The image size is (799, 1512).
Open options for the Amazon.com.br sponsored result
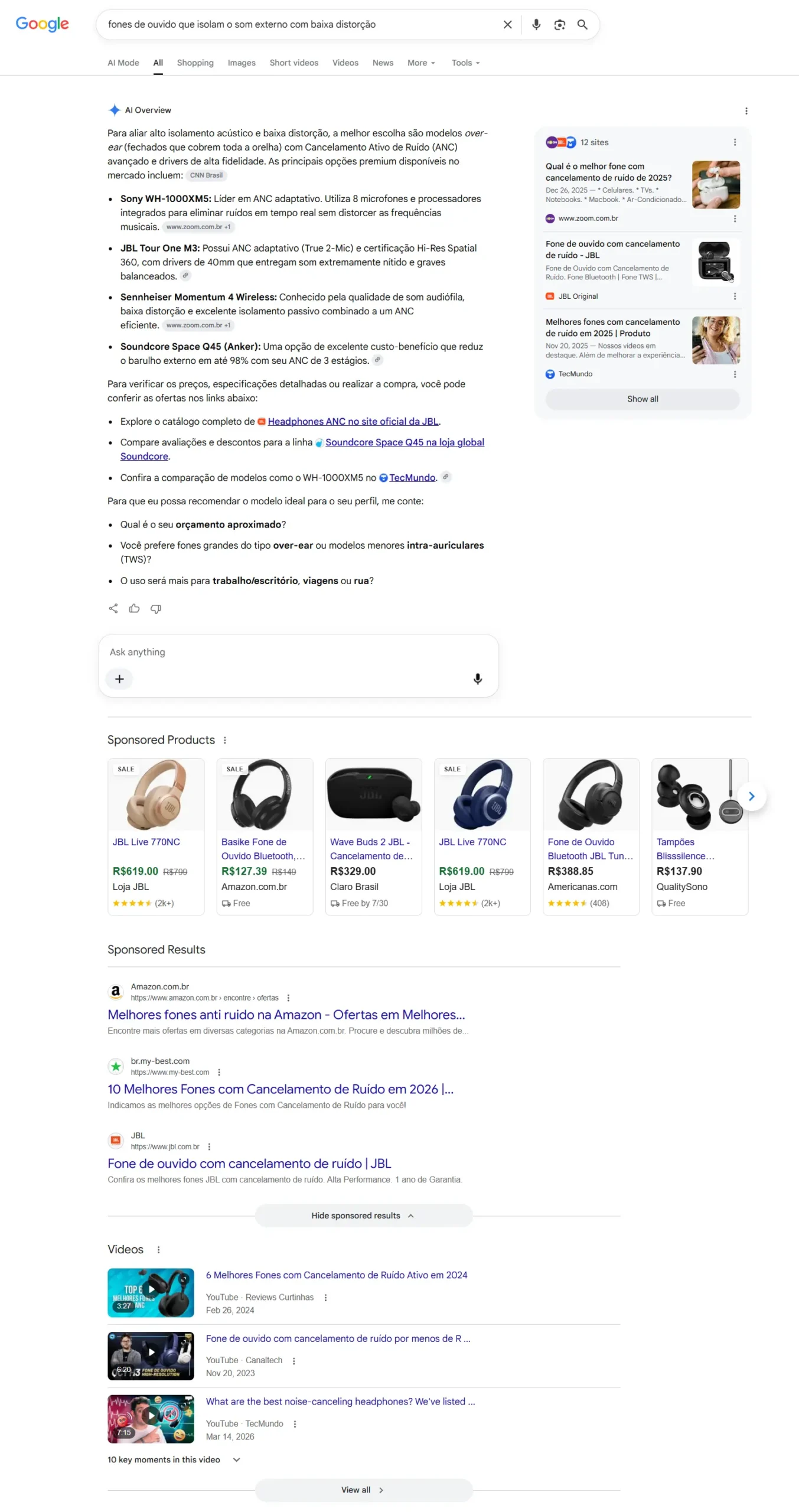click(x=288, y=998)
